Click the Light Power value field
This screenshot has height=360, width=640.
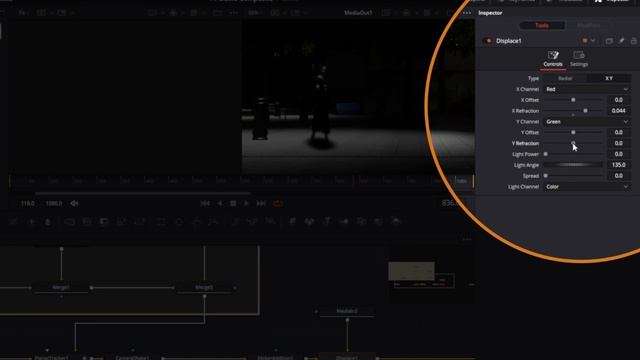[618, 154]
